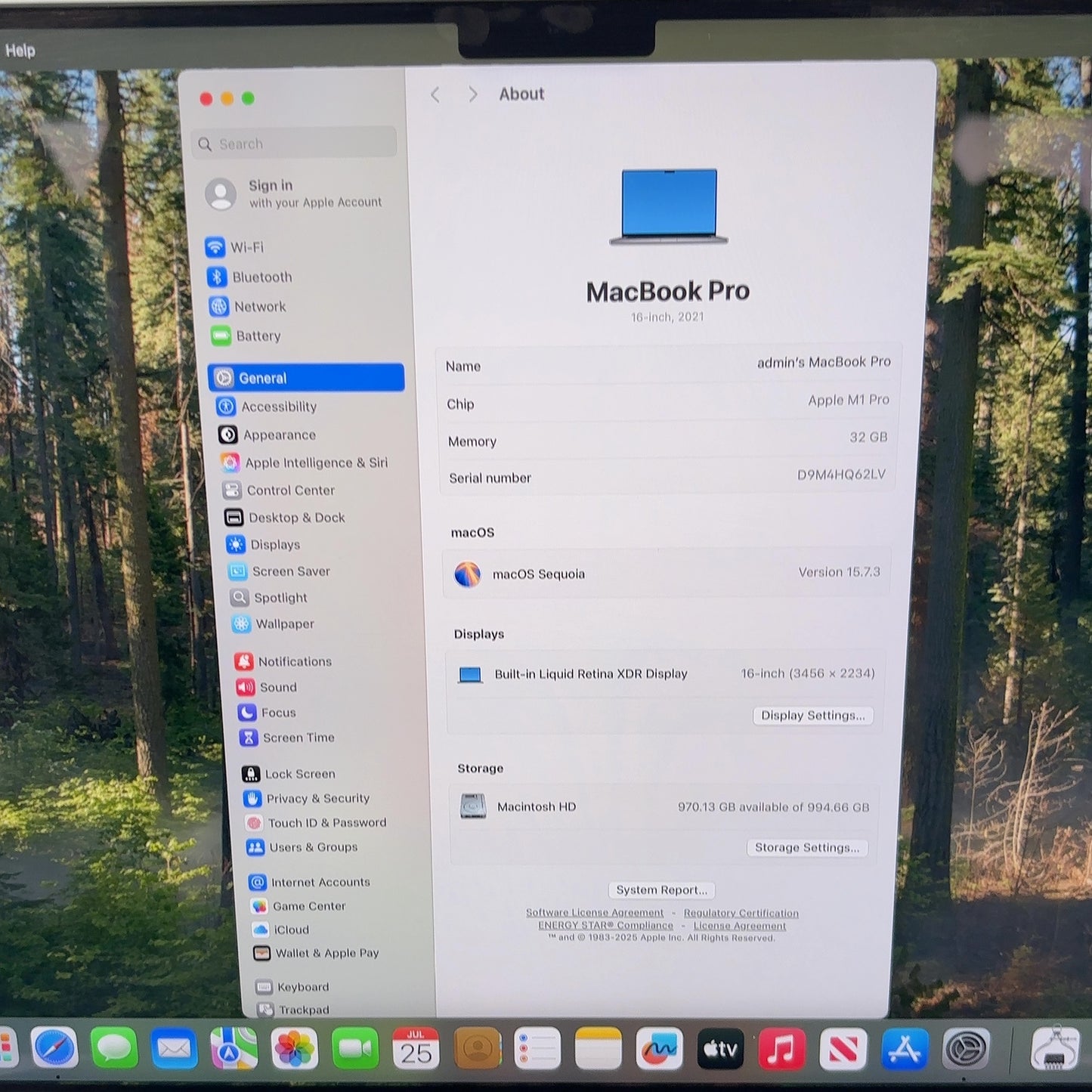Open the System Report

(x=662, y=890)
